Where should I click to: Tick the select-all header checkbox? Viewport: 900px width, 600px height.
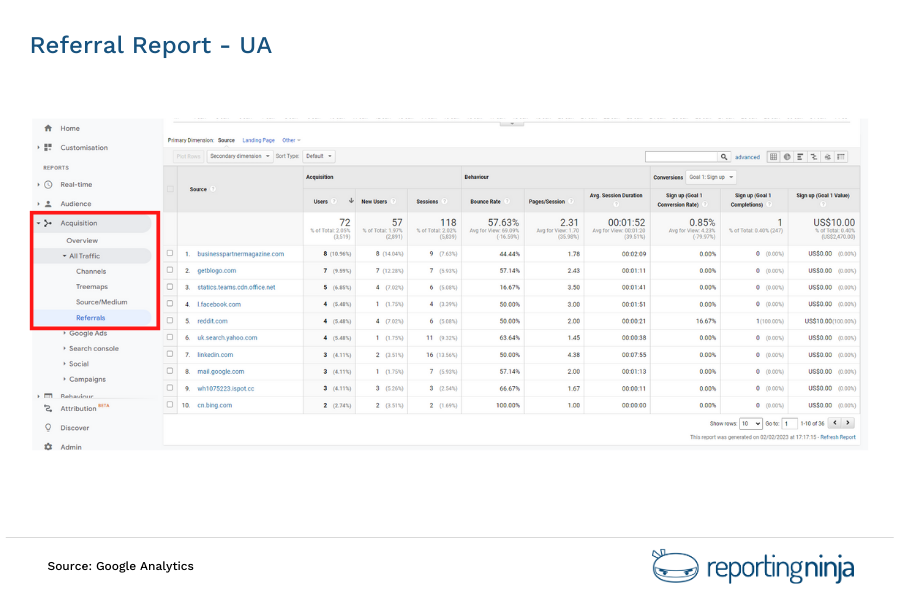(170, 189)
